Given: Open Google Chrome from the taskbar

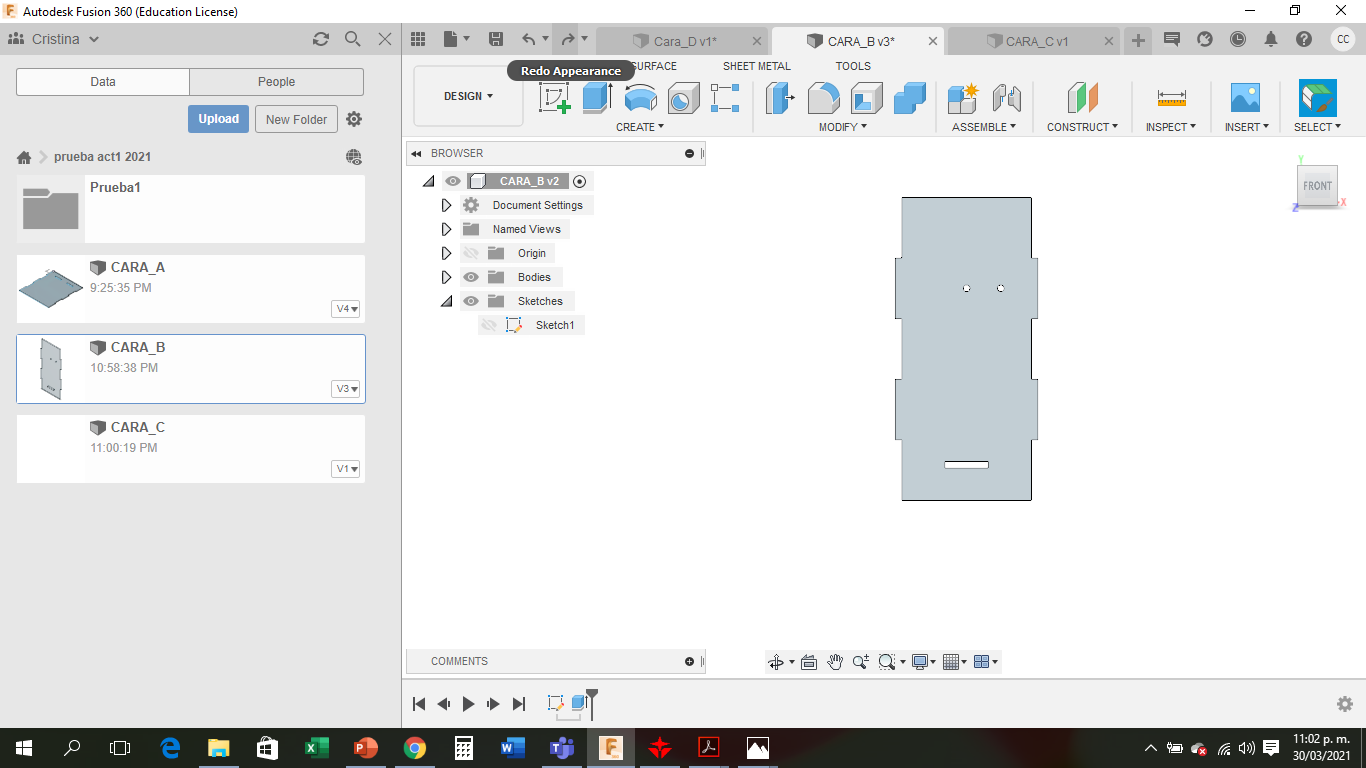Looking at the screenshot, I should (x=415, y=747).
